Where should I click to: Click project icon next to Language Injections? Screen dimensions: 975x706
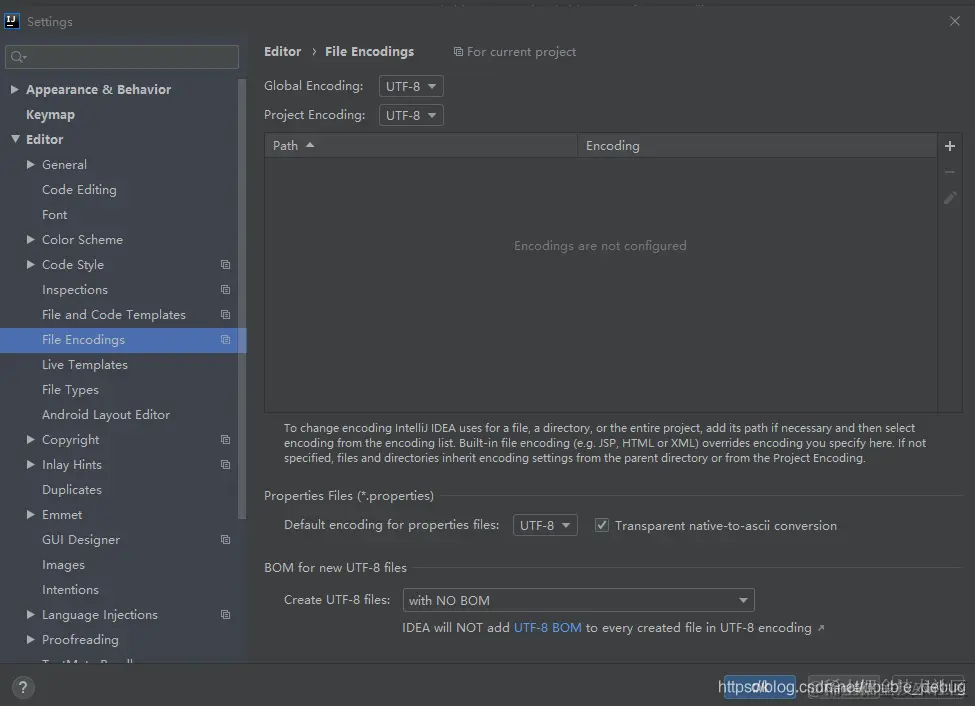click(x=225, y=615)
